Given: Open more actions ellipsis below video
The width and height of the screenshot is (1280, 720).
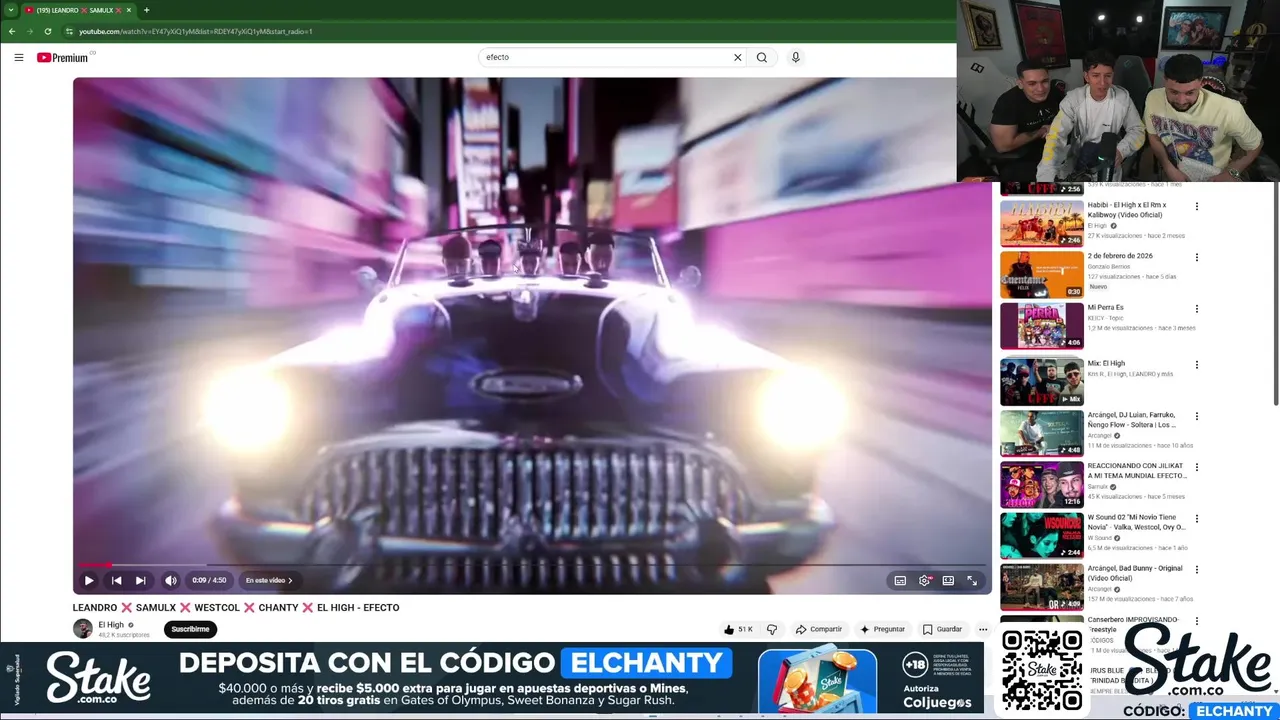Looking at the screenshot, I should (x=983, y=629).
